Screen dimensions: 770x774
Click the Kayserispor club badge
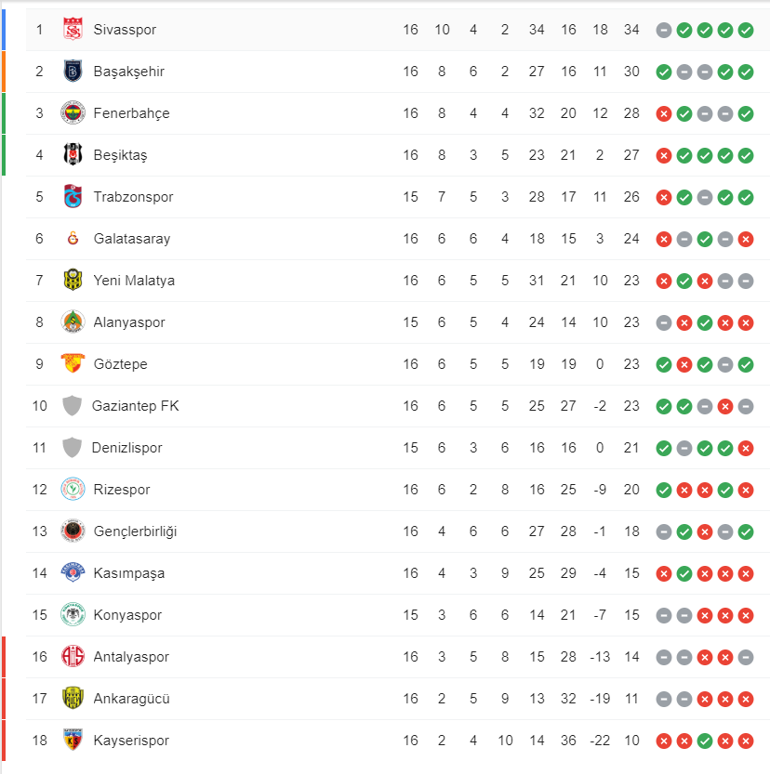(x=73, y=741)
